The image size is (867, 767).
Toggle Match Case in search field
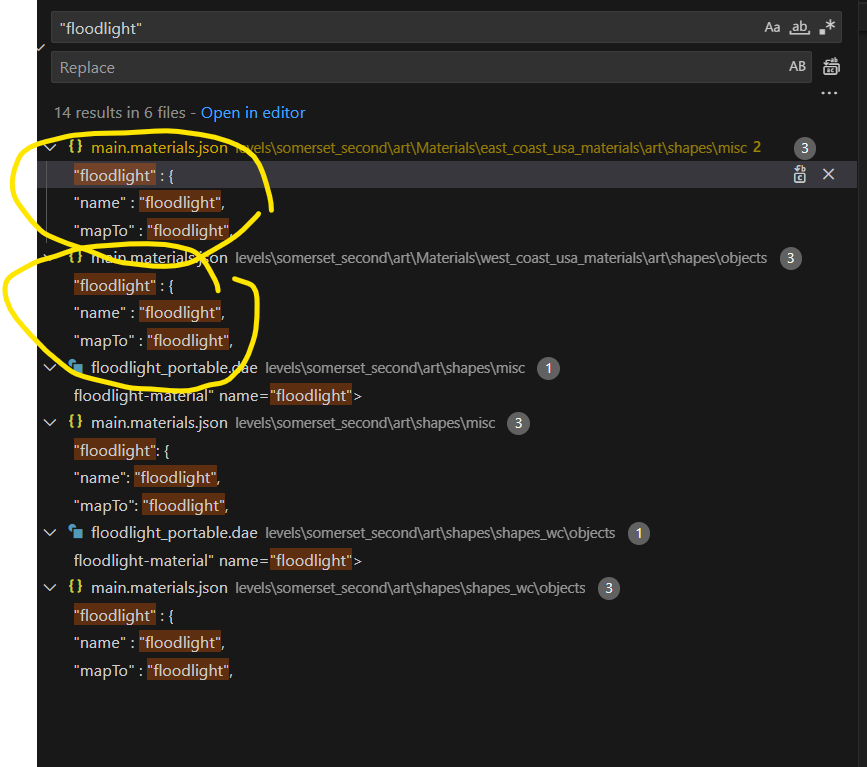pyautogui.click(x=772, y=27)
